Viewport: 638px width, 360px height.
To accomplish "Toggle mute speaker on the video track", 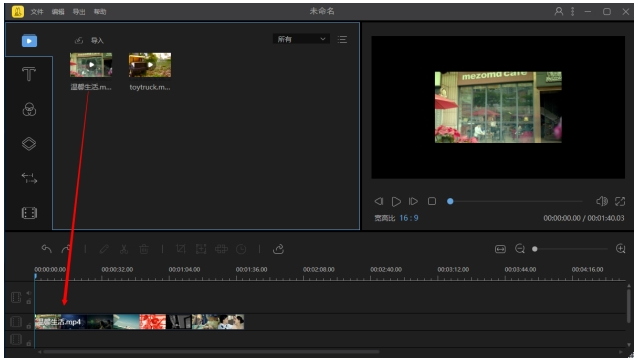I will click(28, 293).
